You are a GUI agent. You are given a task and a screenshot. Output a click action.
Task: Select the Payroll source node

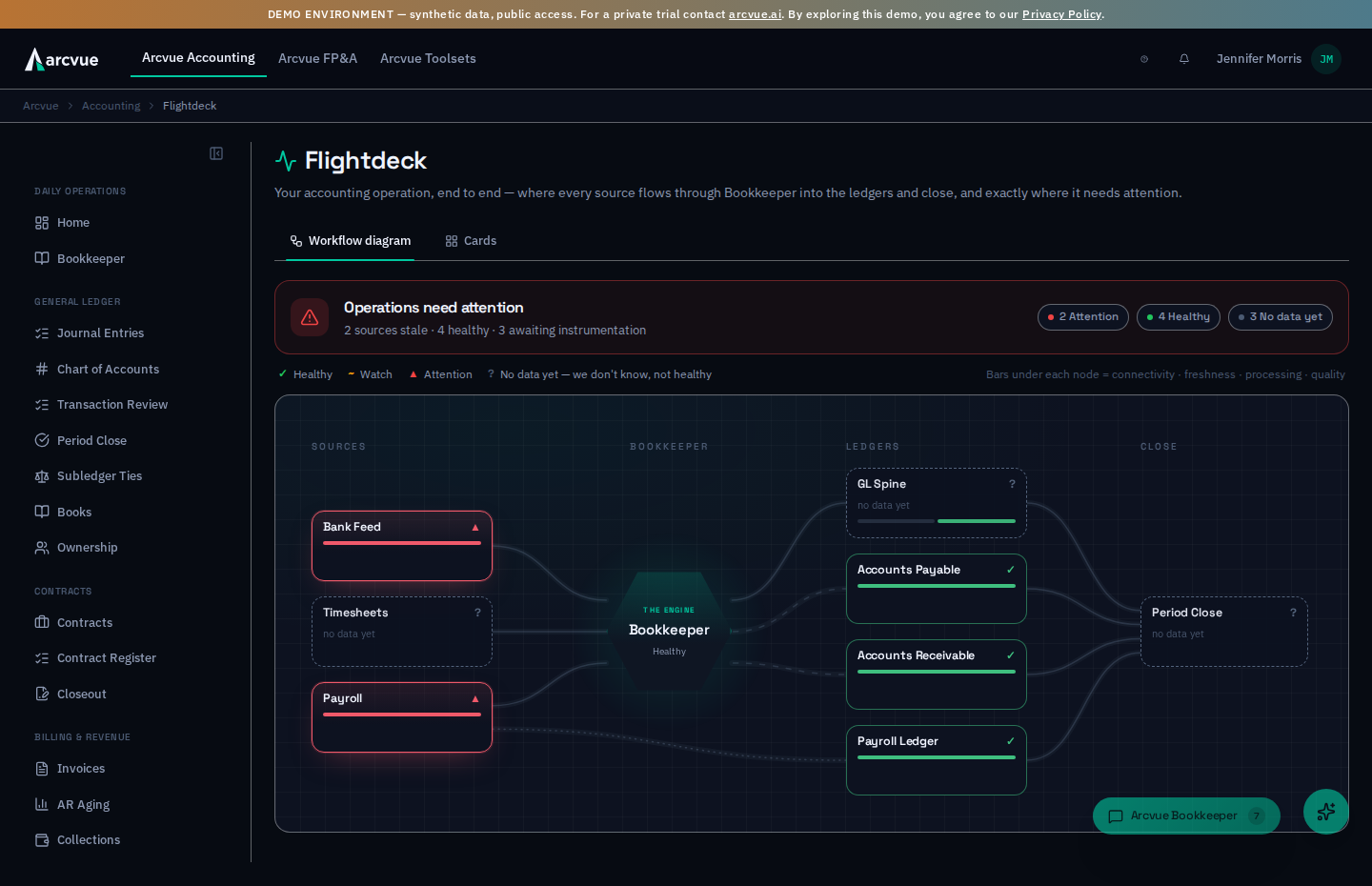[x=402, y=717]
